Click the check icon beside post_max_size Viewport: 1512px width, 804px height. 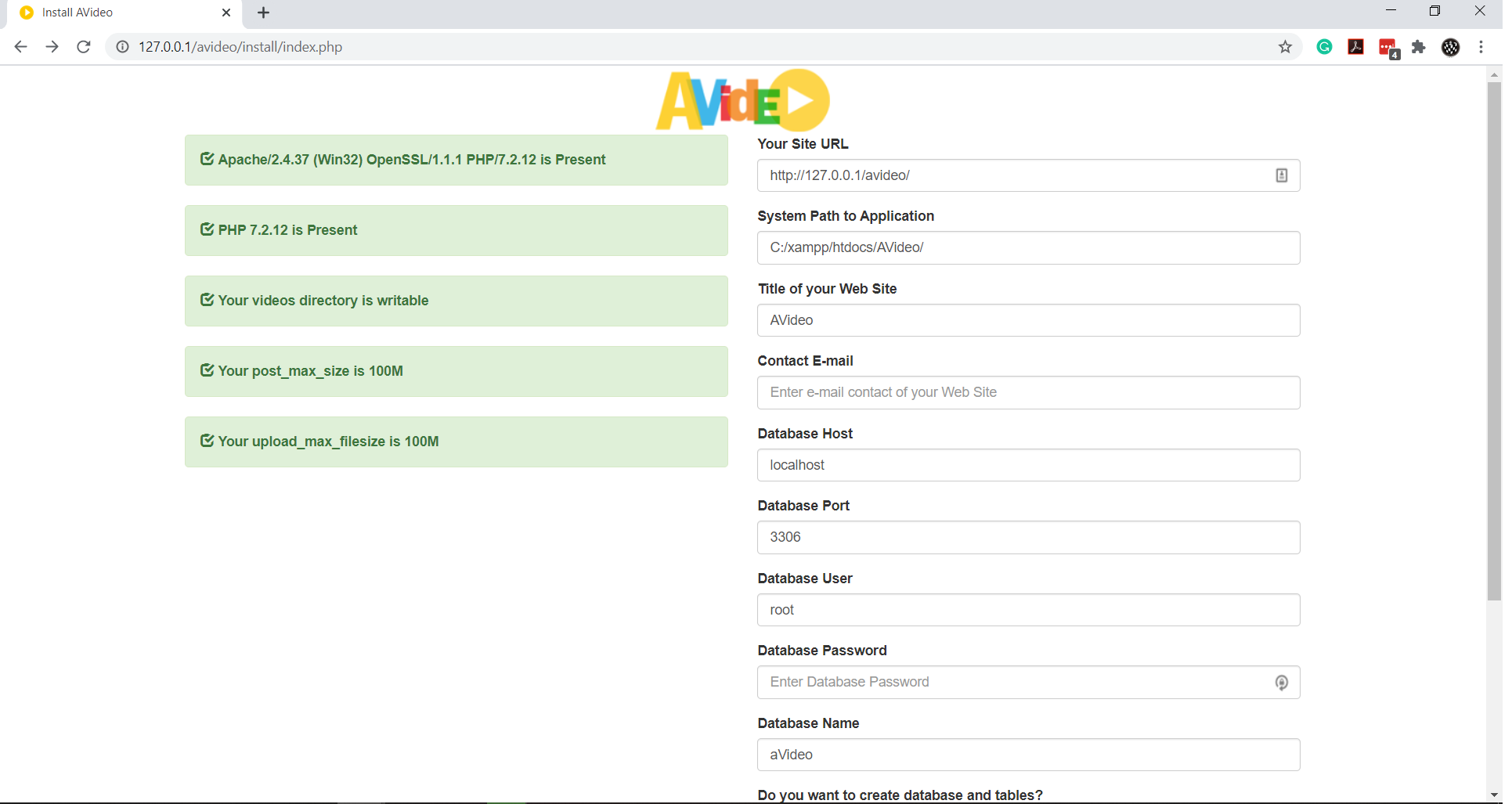pos(207,370)
